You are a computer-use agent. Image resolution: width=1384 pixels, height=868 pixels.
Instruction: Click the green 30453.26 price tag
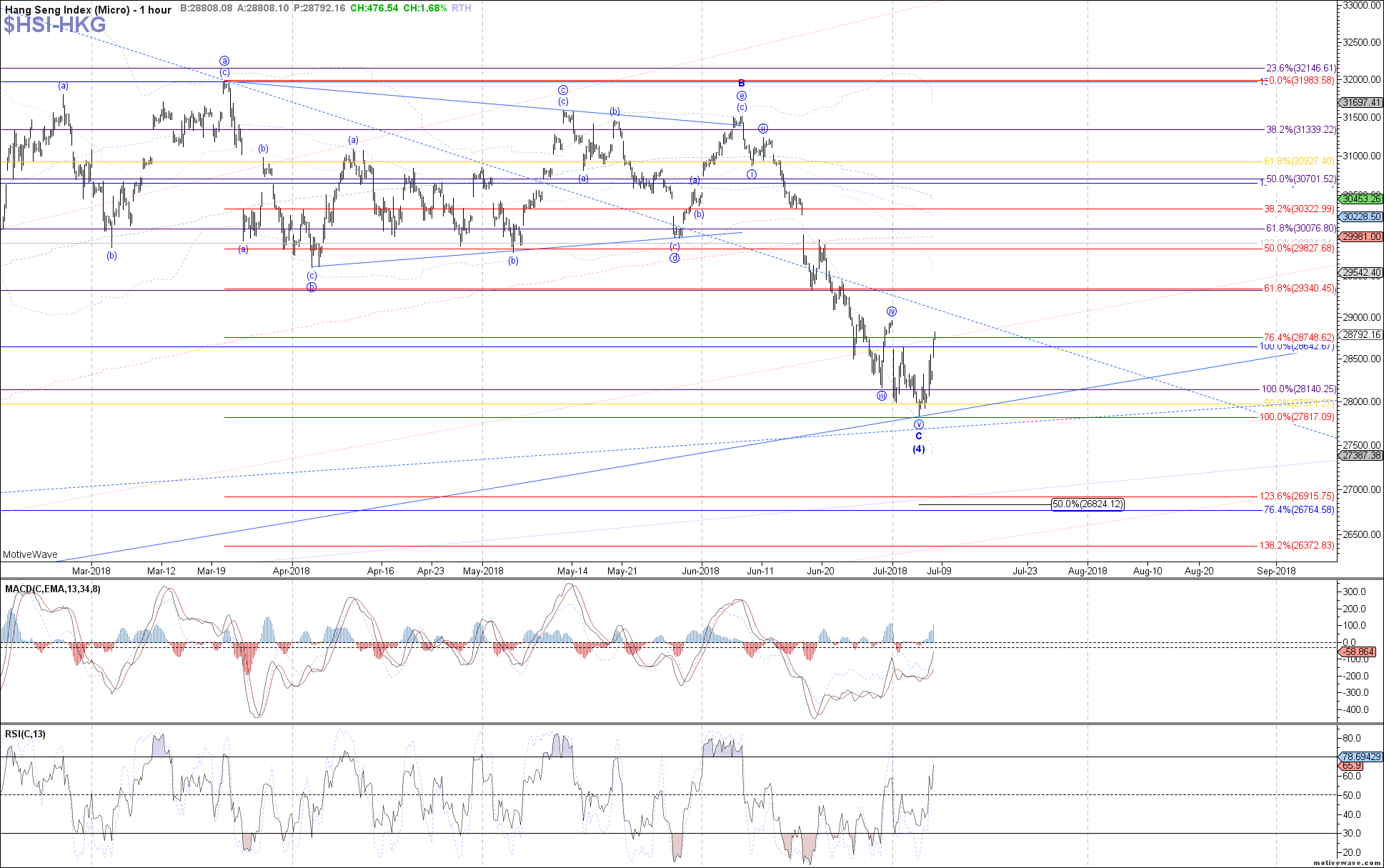pyautogui.click(x=1361, y=199)
